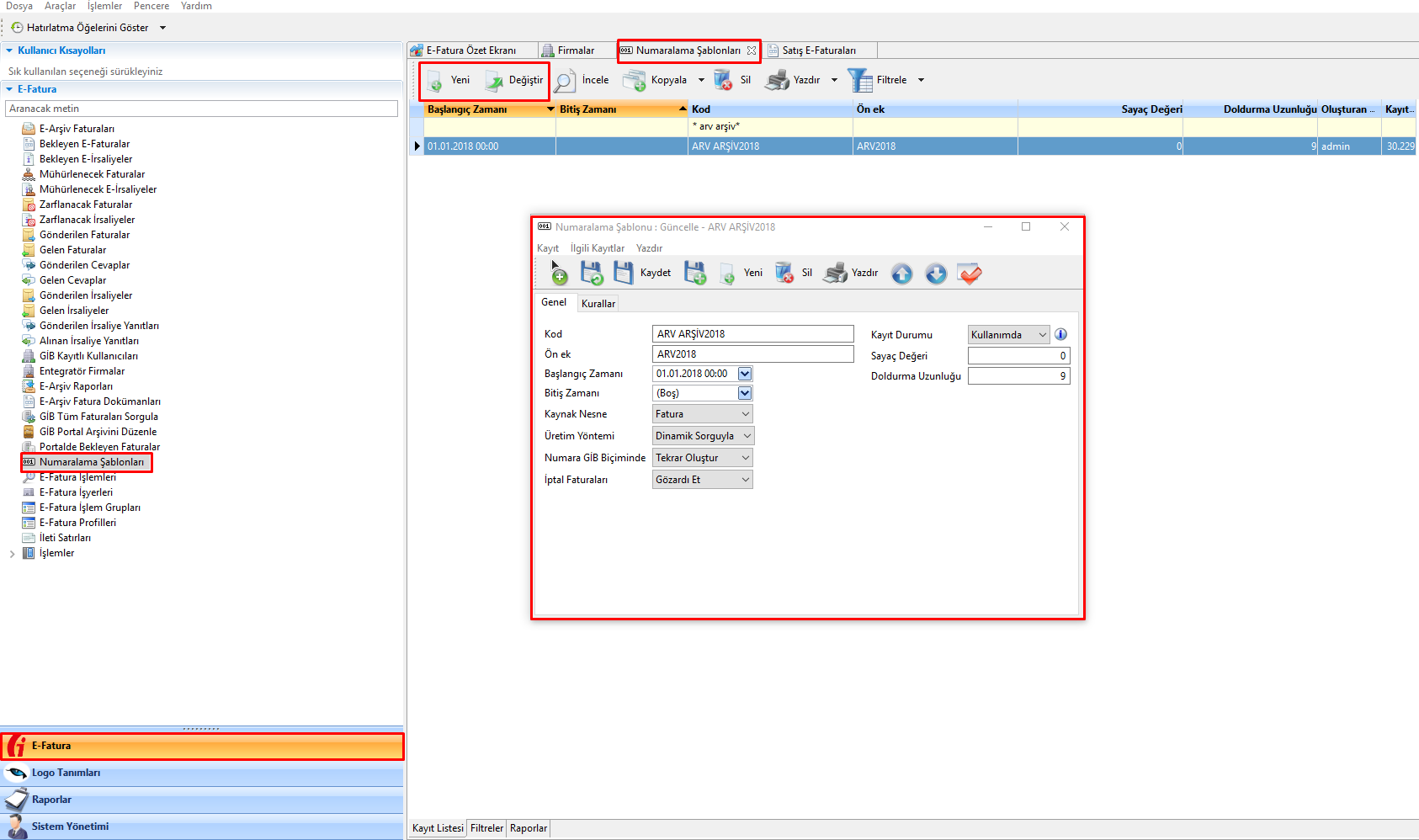Click the Değiştir button in main toolbar
Image resolution: width=1419 pixels, height=840 pixels.
coord(515,81)
